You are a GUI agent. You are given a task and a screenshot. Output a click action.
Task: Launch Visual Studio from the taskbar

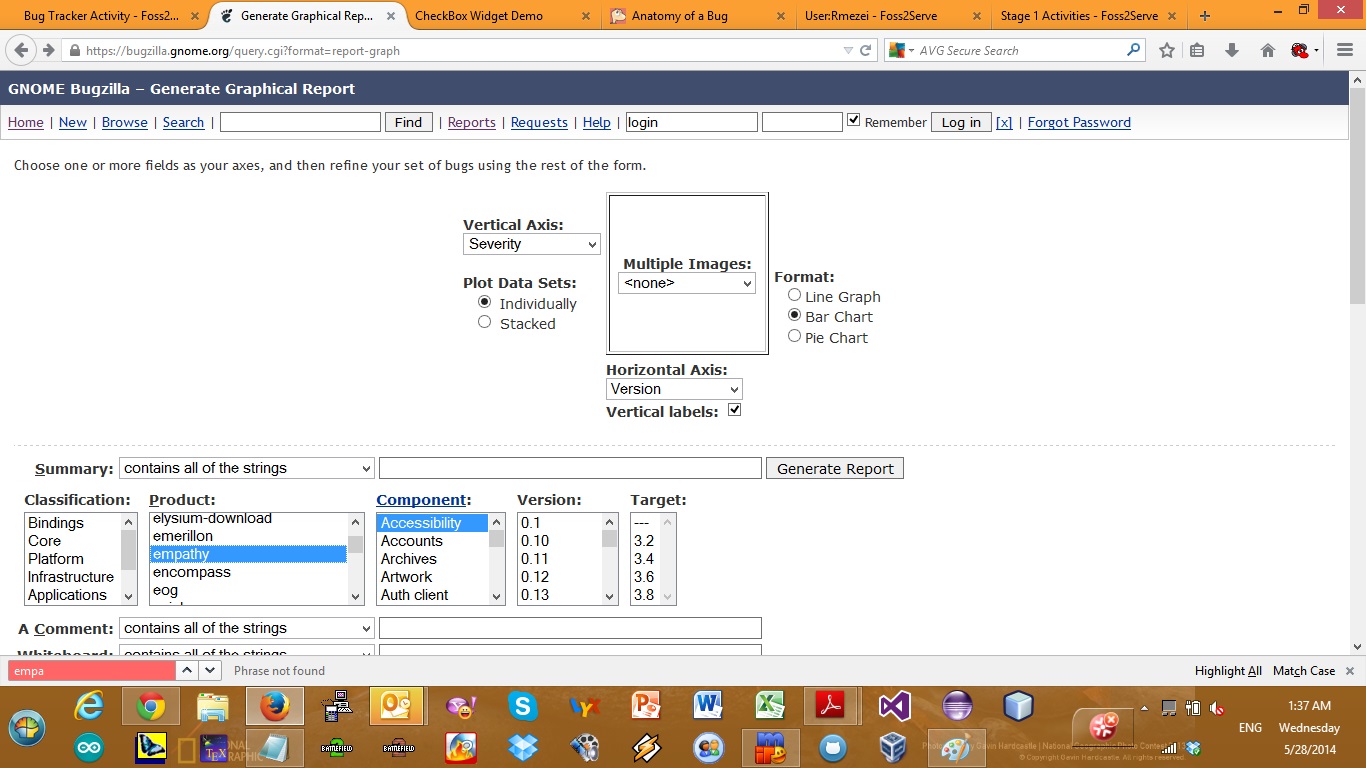coord(894,706)
